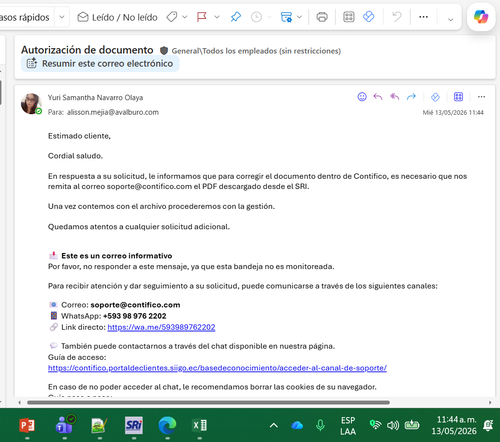Open the taskbar clock 11:44 a. m.
Image resolution: width=500 pixels, height=442 pixels.
pyautogui.click(x=454, y=425)
